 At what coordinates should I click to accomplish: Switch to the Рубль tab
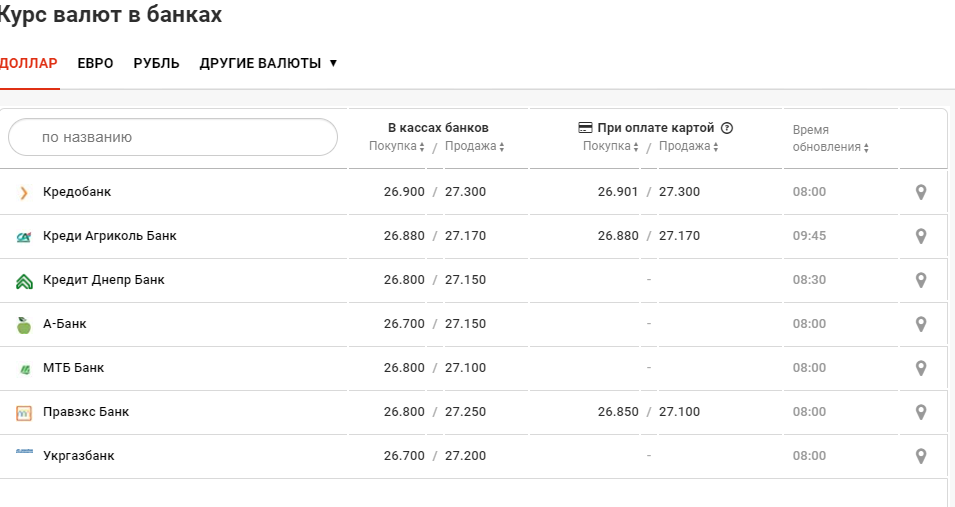point(156,63)
